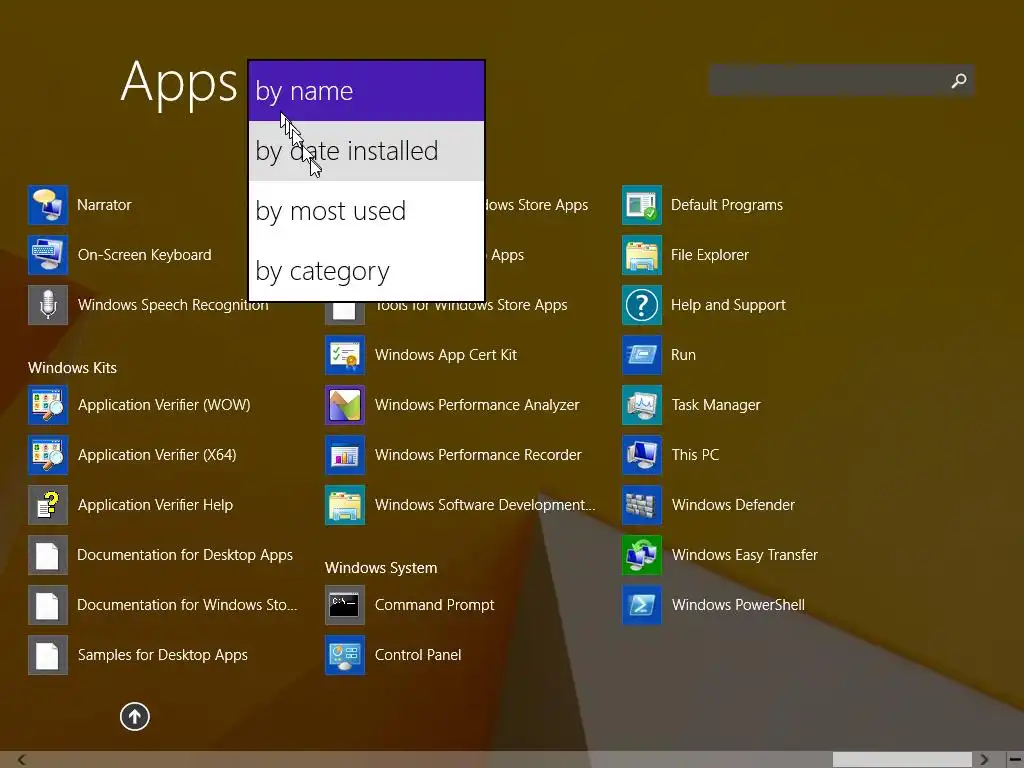Viewport: 1024px width, 768px height.
Task: Select 'by name' sort option
Action: [366, 91]
